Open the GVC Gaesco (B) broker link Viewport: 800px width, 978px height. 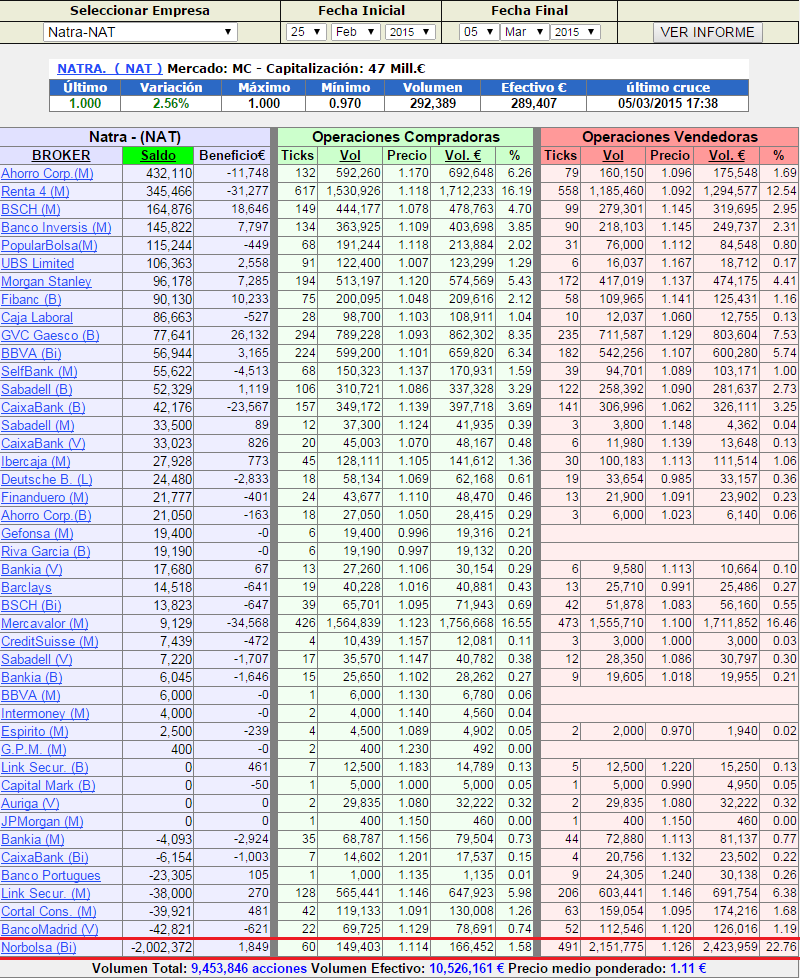(x=51, y=336)
